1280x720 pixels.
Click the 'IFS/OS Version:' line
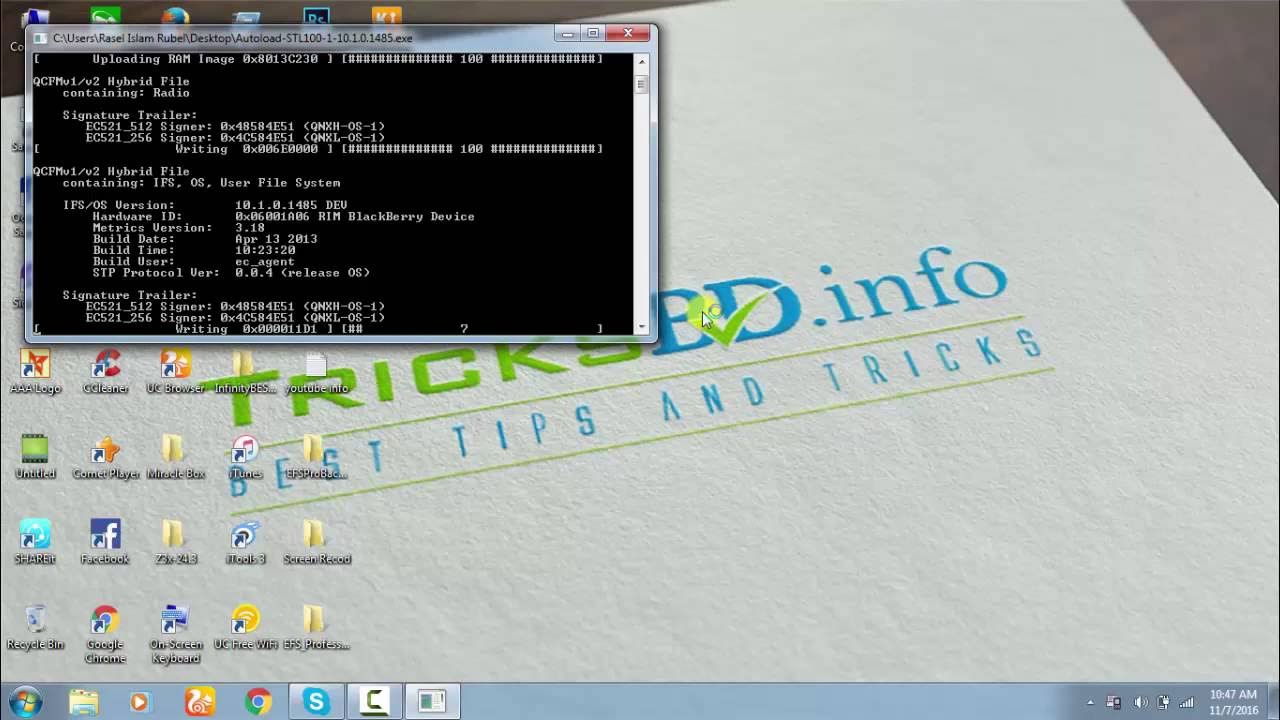205,205
